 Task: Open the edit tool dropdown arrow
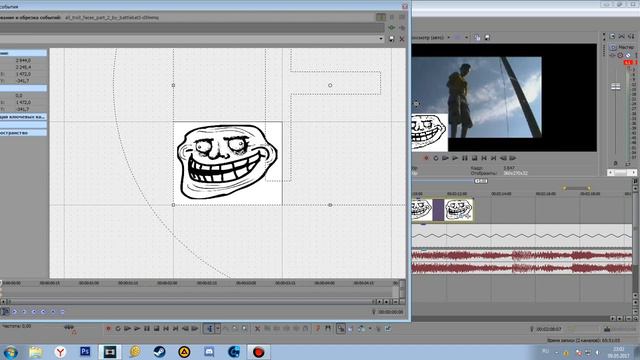tap(218, 328)
